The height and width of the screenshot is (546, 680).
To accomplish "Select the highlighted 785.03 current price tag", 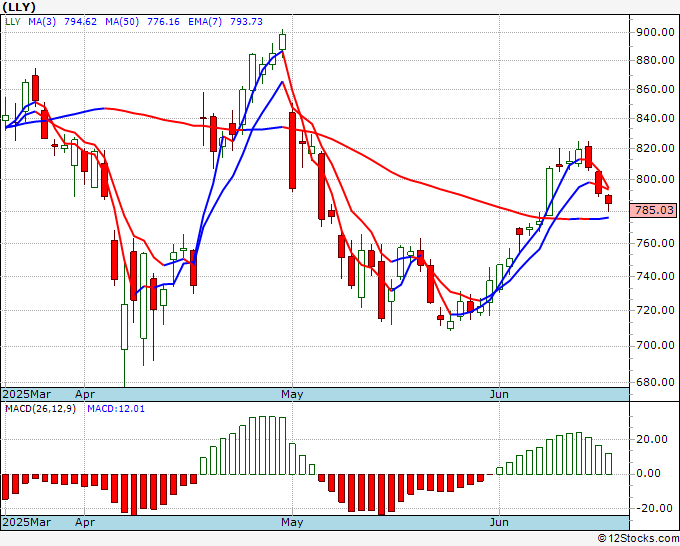I will point(654,210).
